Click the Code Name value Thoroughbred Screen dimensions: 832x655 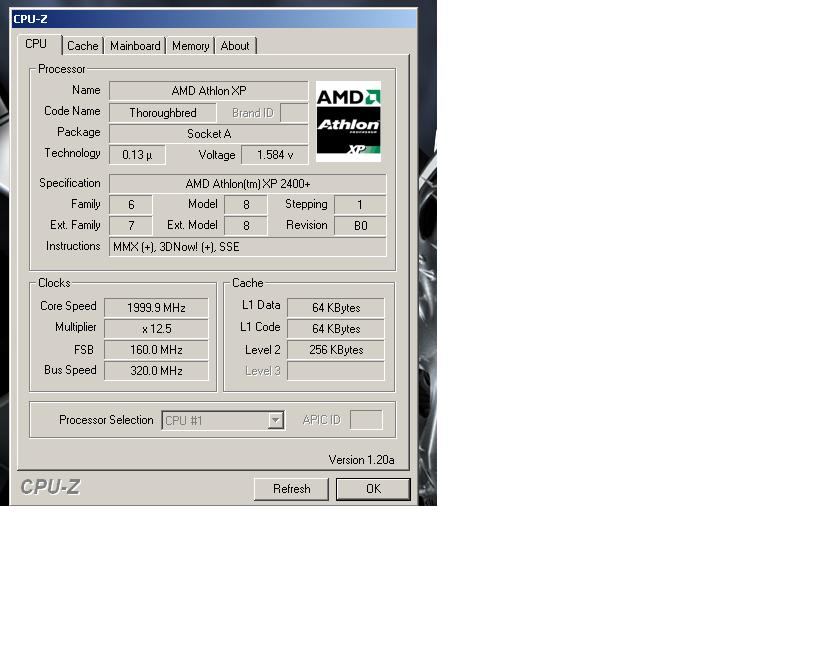pos(163,113)
